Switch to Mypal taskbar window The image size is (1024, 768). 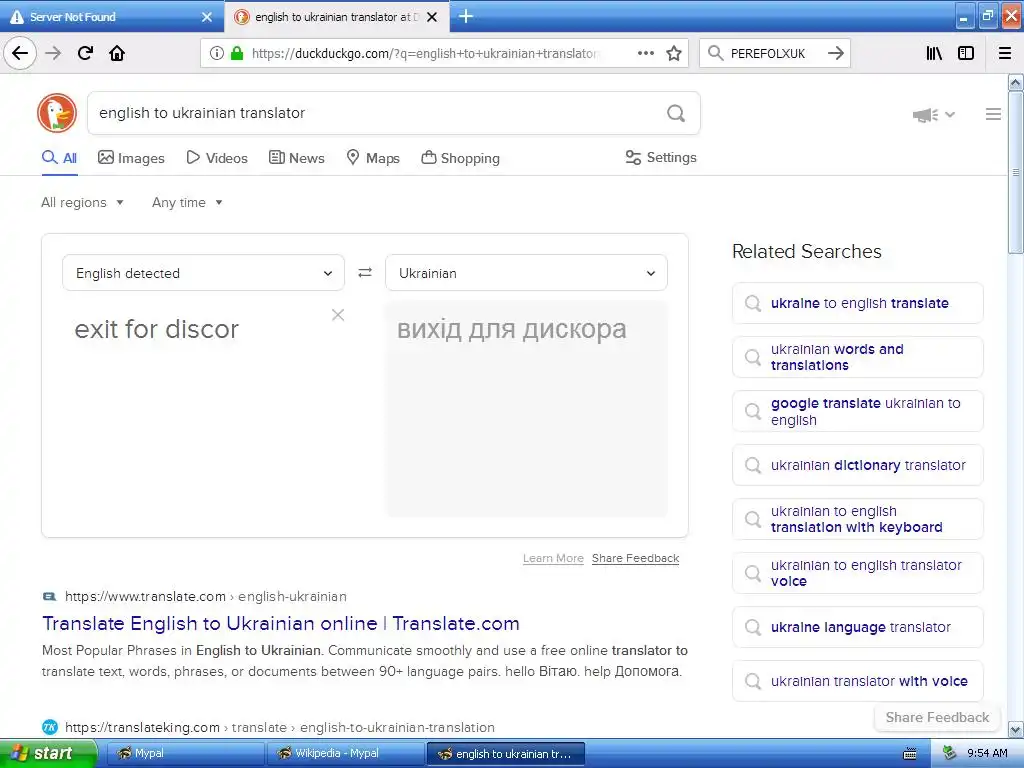tap(185, 754)
